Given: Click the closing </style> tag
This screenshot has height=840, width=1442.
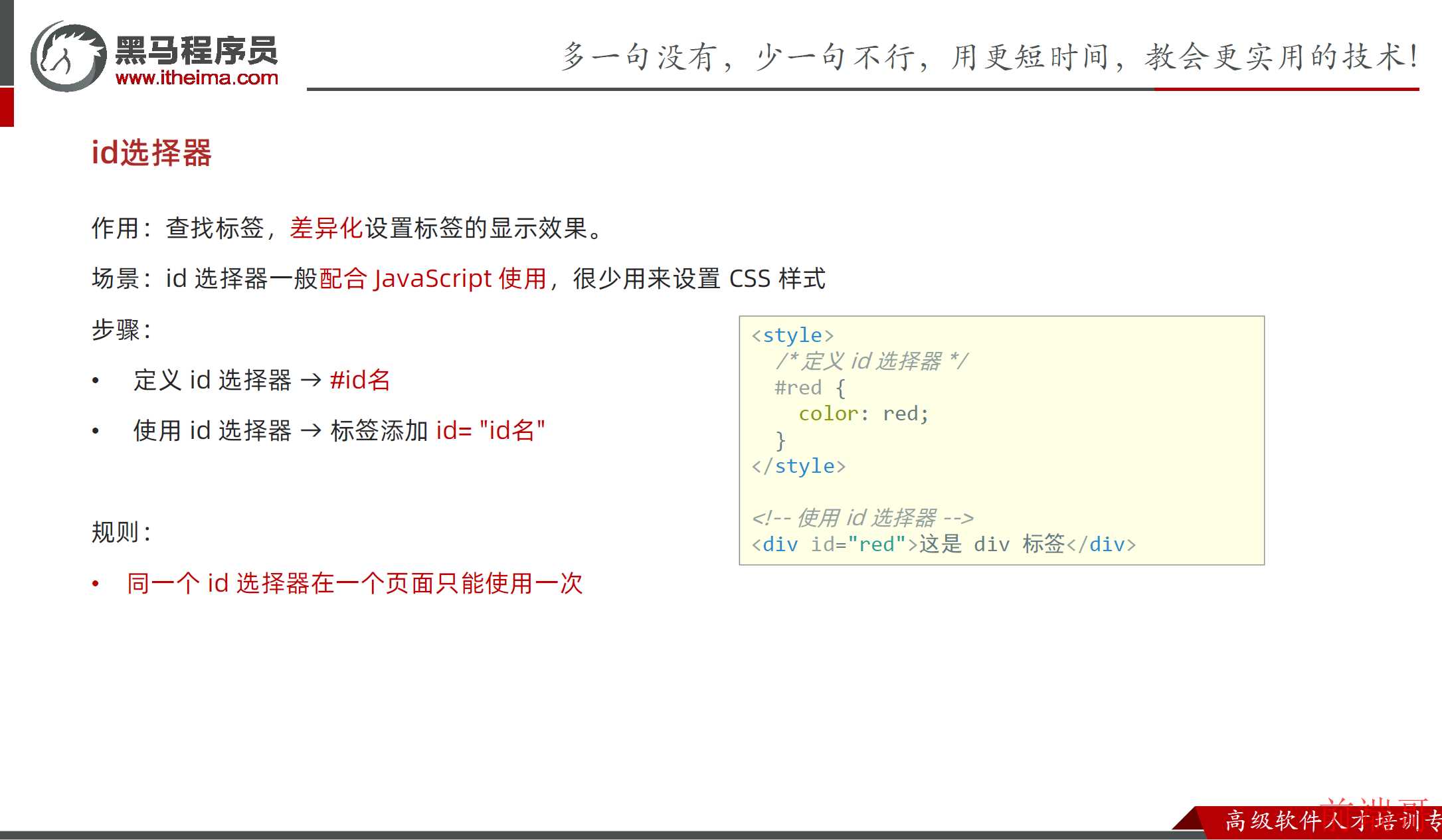Looking at the screenshot, I should [798, 466].
